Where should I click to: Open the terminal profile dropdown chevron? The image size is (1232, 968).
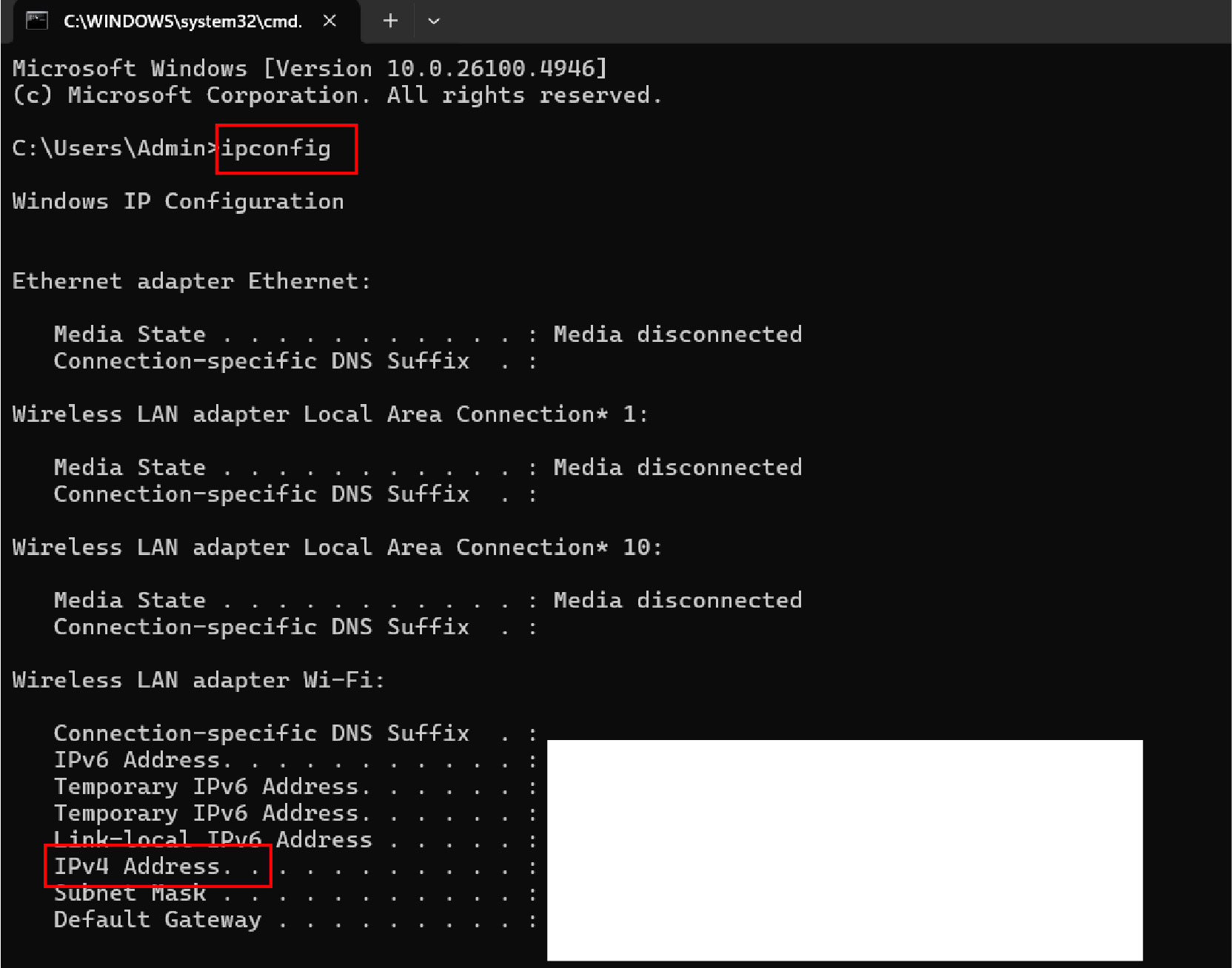[434, 21]
